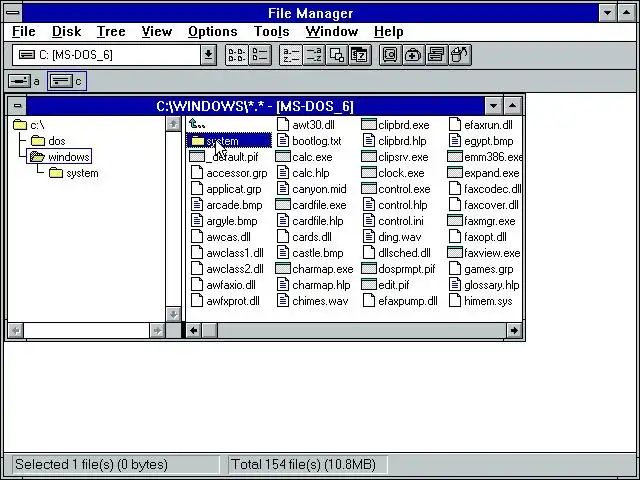Open the Disk menu

point(67,31)
